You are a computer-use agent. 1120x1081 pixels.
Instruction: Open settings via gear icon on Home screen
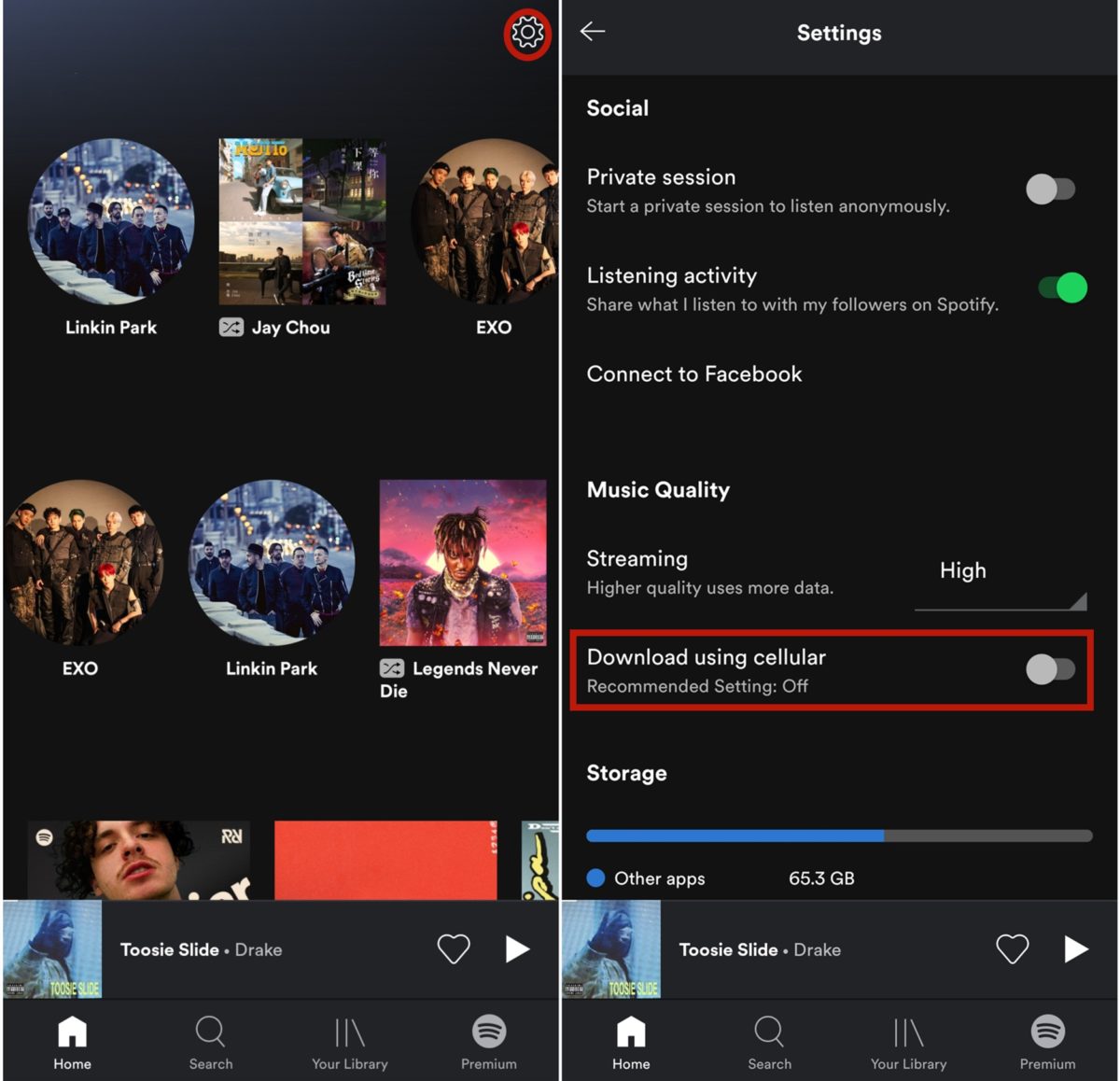[x=527, y=34]
